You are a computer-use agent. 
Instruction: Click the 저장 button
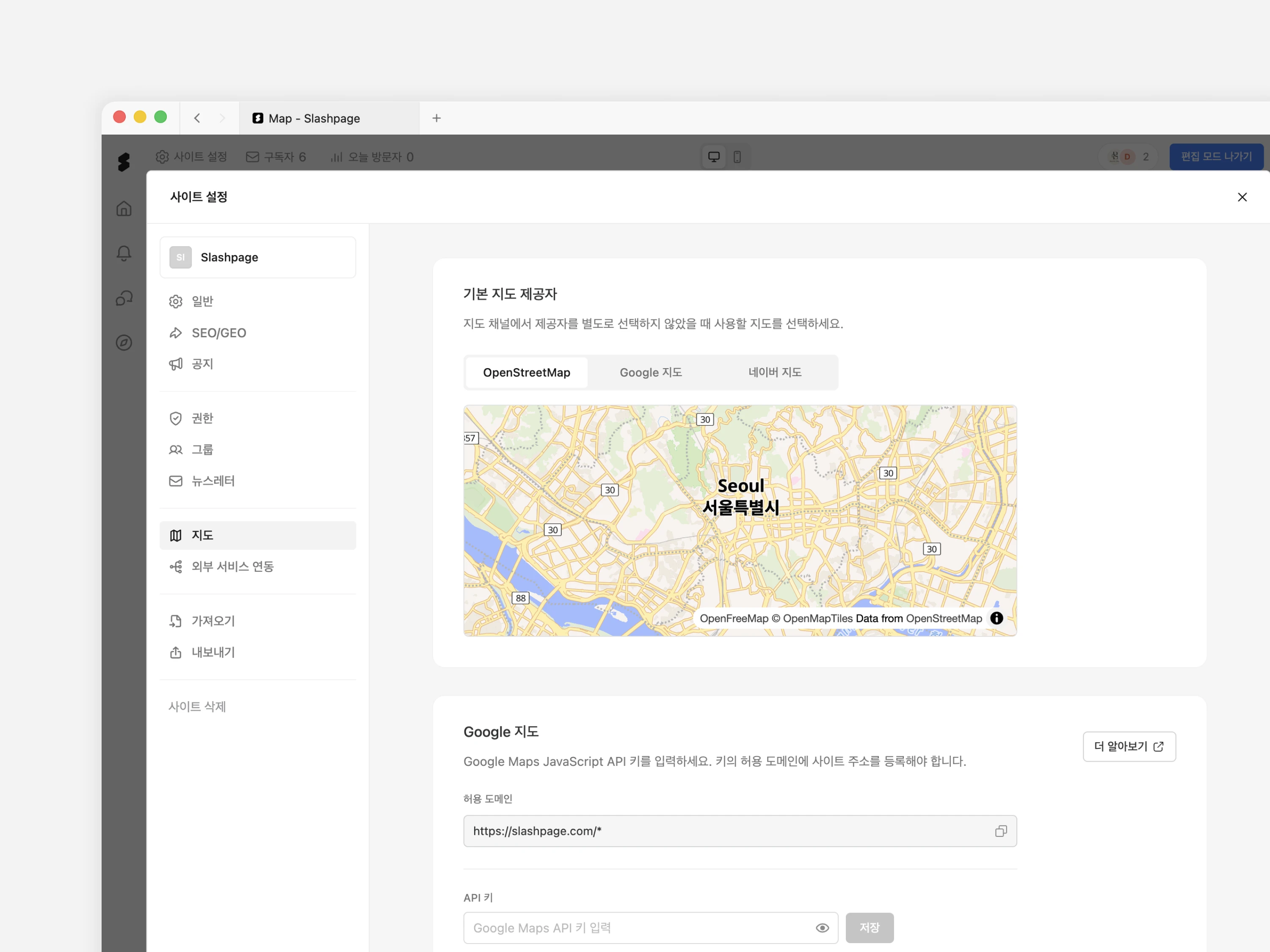point(869,928)
